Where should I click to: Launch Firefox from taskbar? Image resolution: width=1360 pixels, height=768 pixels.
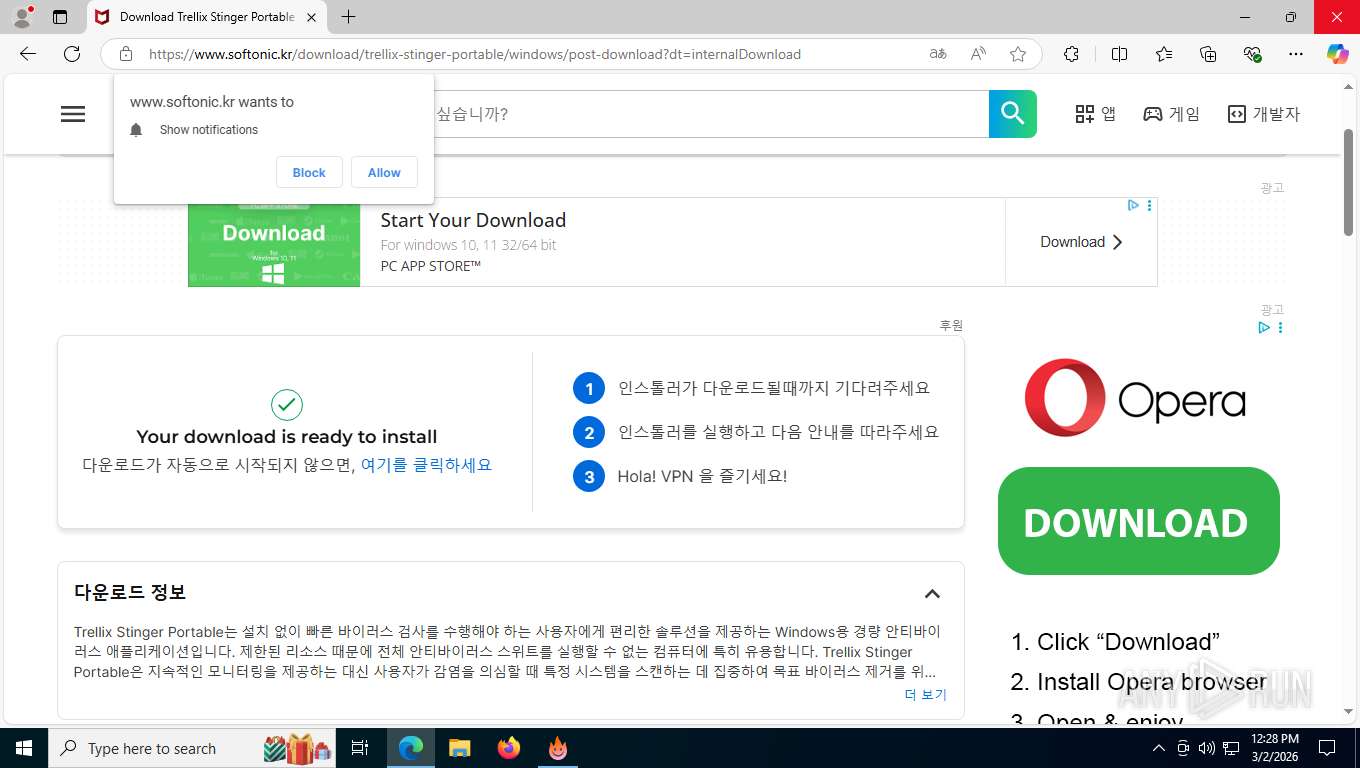point(509,748)
